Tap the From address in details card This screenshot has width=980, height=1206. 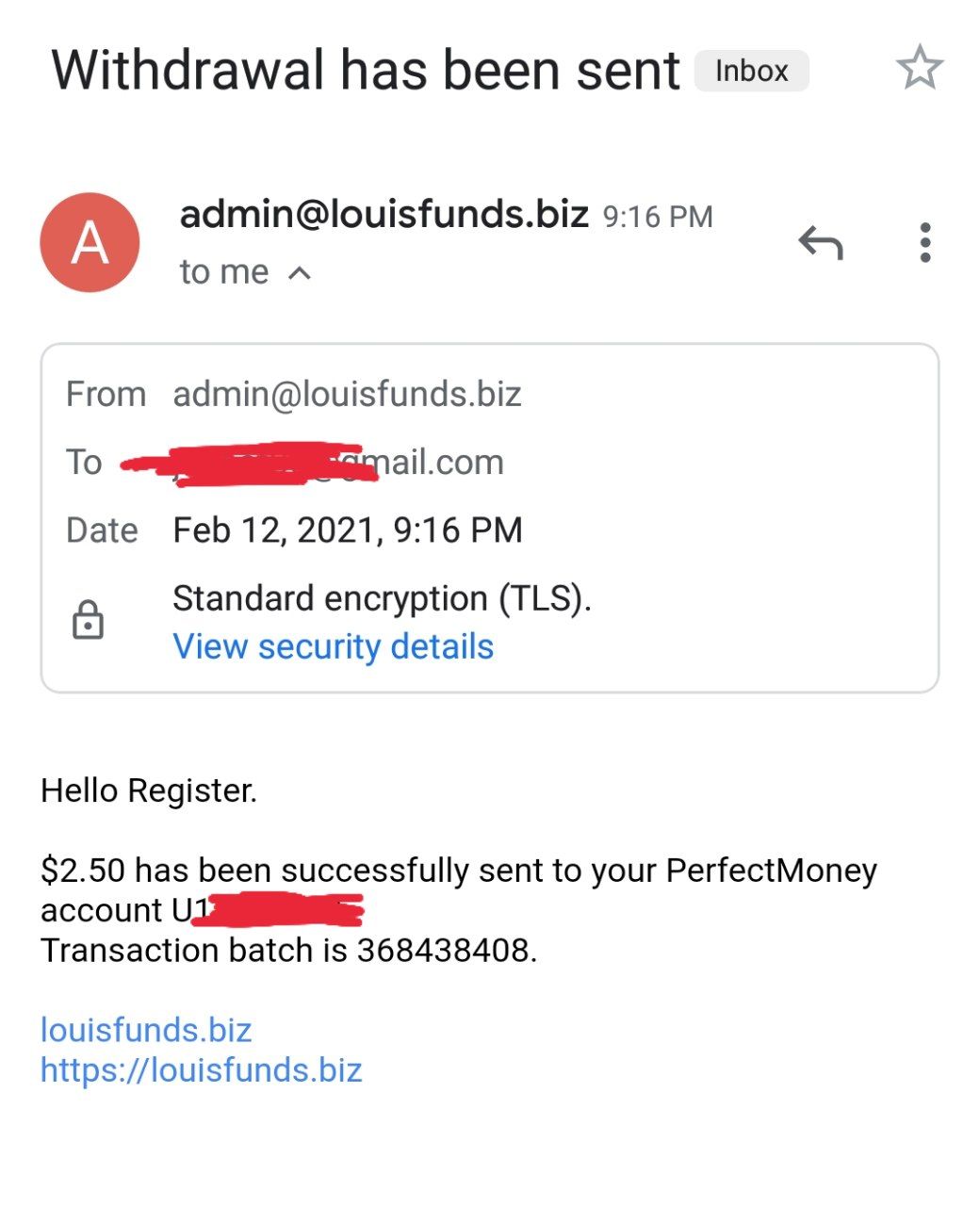(x=347, y=394)
